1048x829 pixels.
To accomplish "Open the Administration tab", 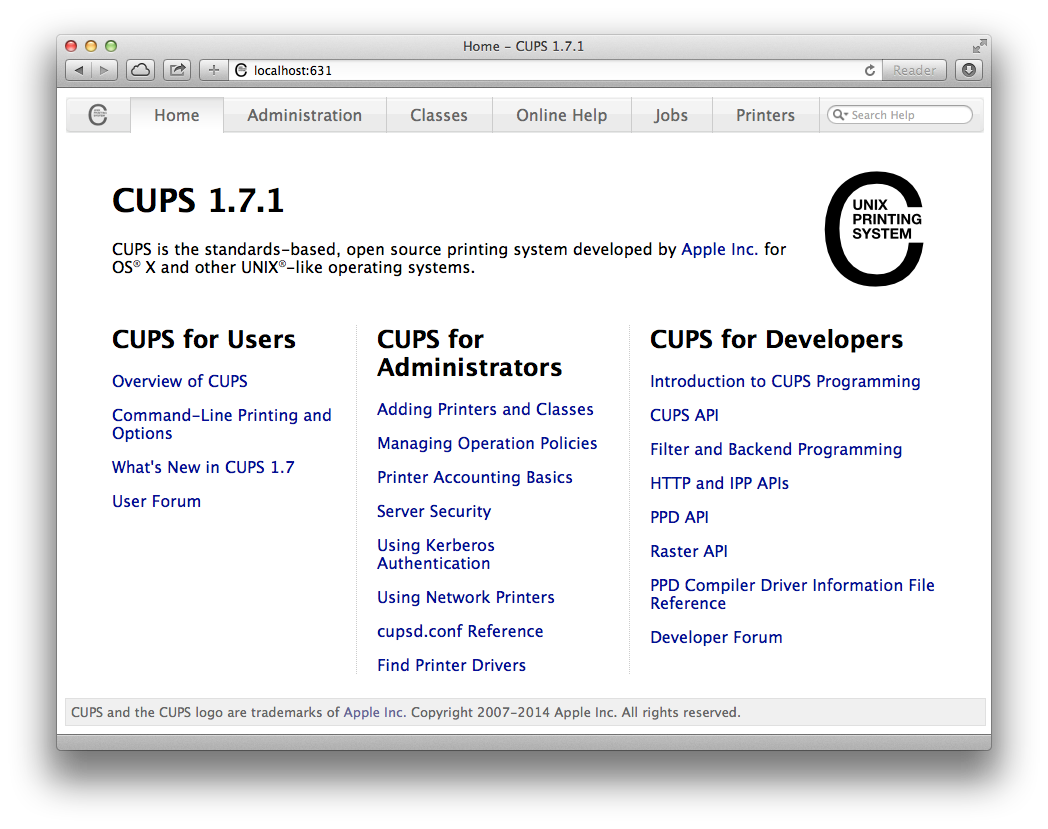I will tap(305, 115).
